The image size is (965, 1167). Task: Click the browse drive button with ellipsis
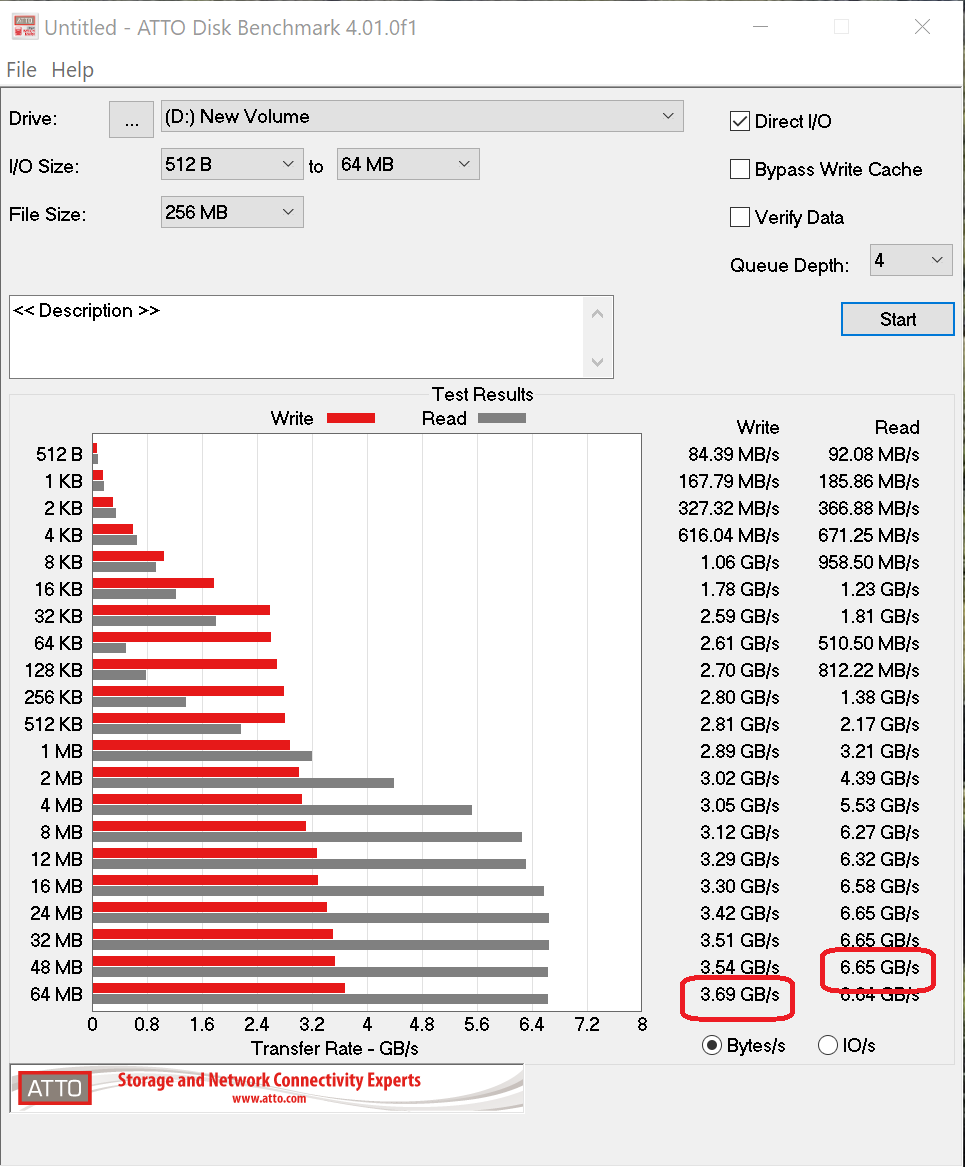coord(131,119)
